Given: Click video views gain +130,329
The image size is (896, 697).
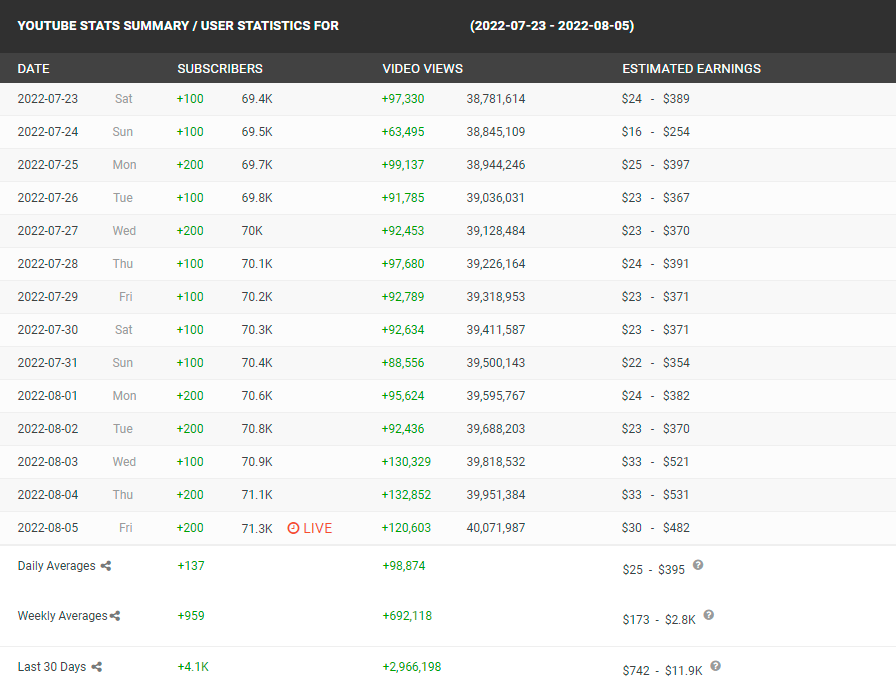Looking at the screenshot, I should click(x=406, y=462).
